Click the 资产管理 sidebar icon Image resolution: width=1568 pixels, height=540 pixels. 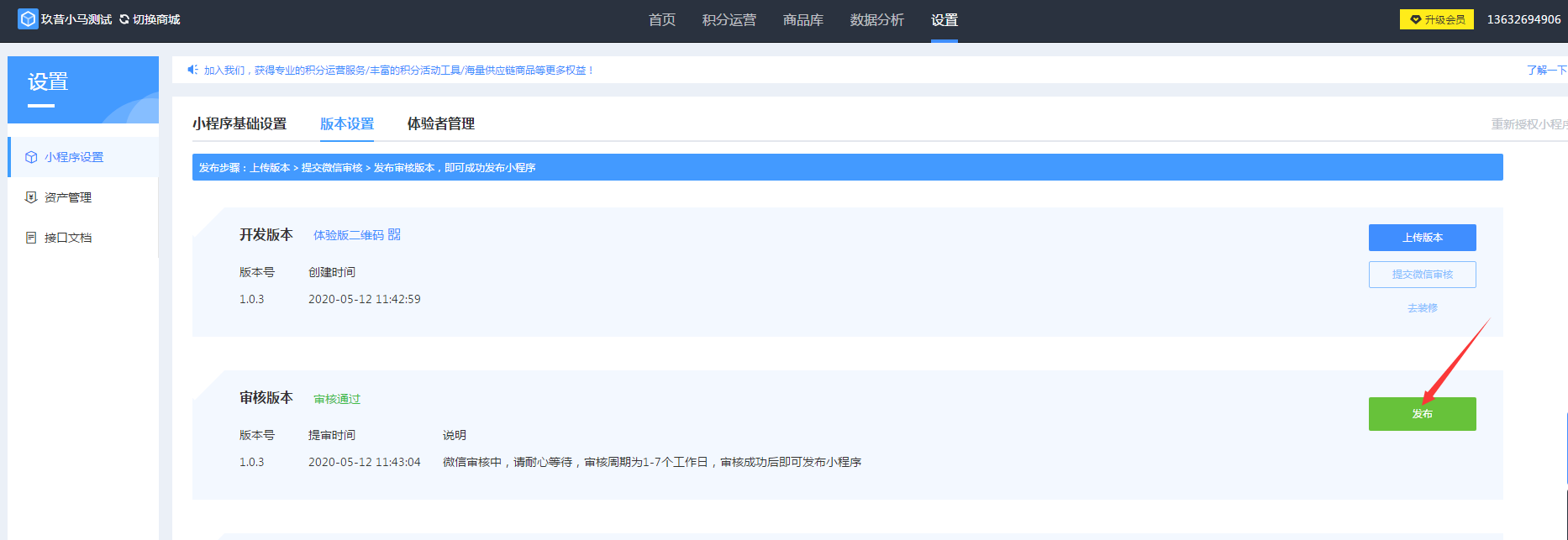[x=31, y=197]
